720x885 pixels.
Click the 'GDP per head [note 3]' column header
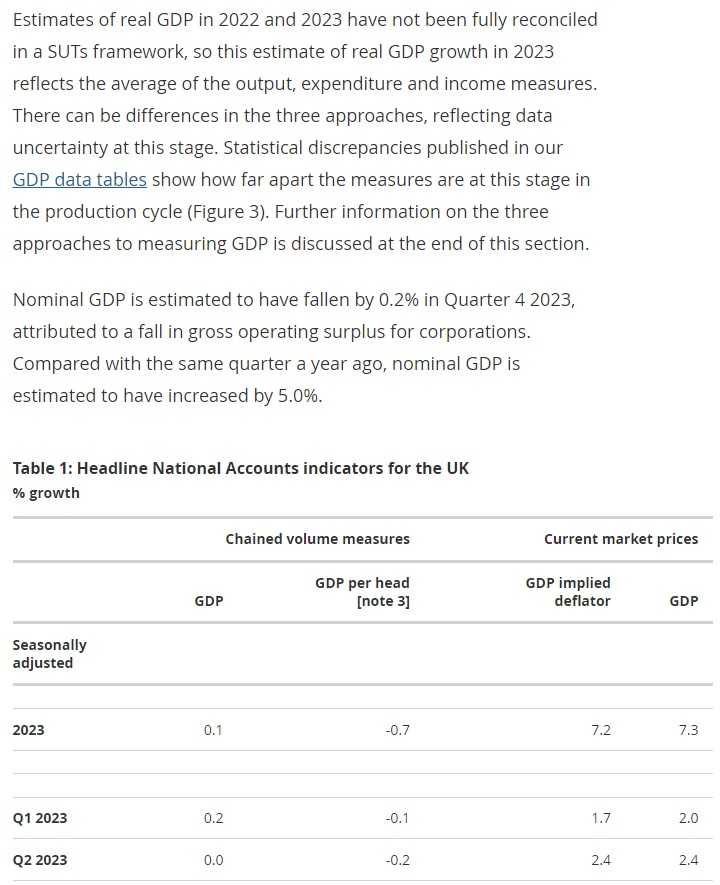(362, 592)
